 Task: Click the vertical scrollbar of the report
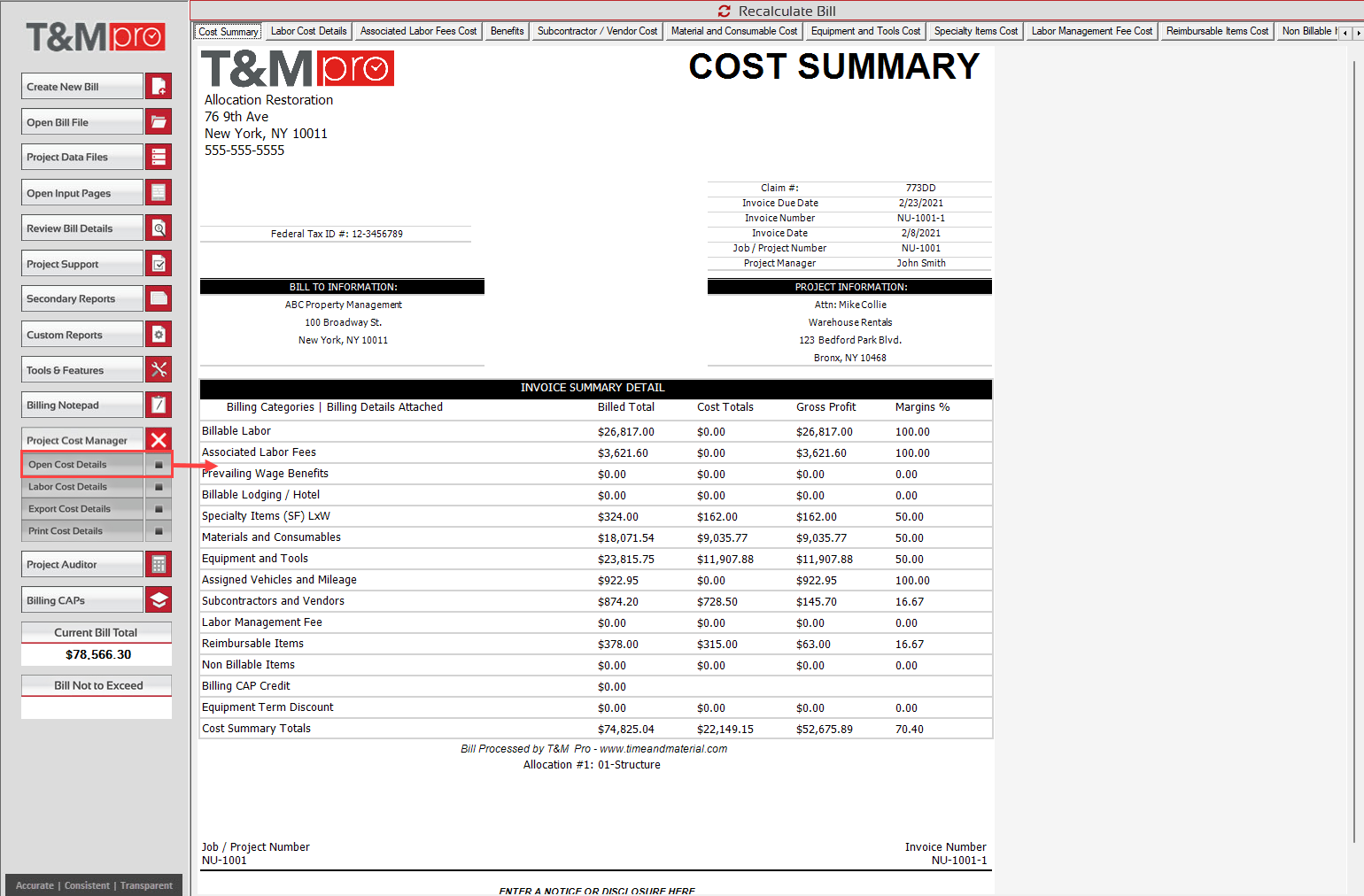point(1354,452)
